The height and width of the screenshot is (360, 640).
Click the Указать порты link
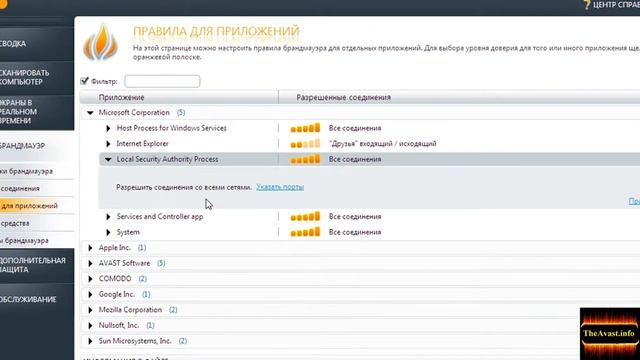280,187
